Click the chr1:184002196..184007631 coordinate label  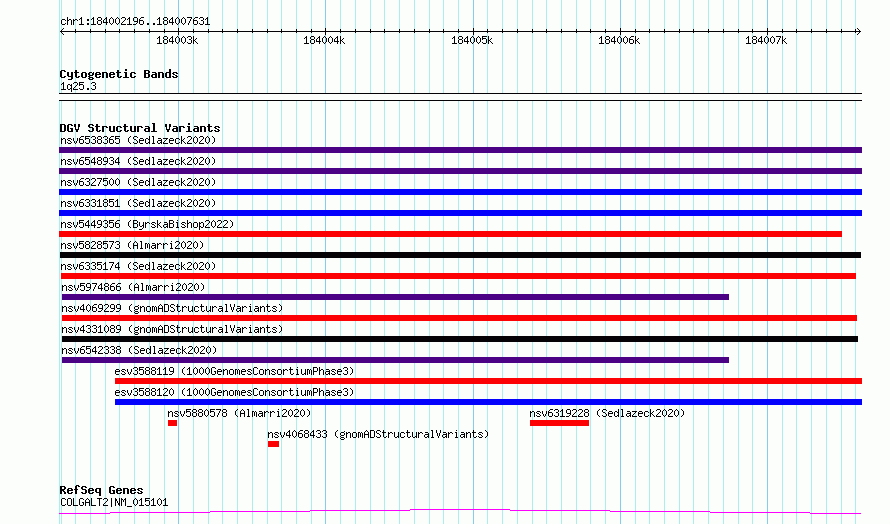coord(135,22)
